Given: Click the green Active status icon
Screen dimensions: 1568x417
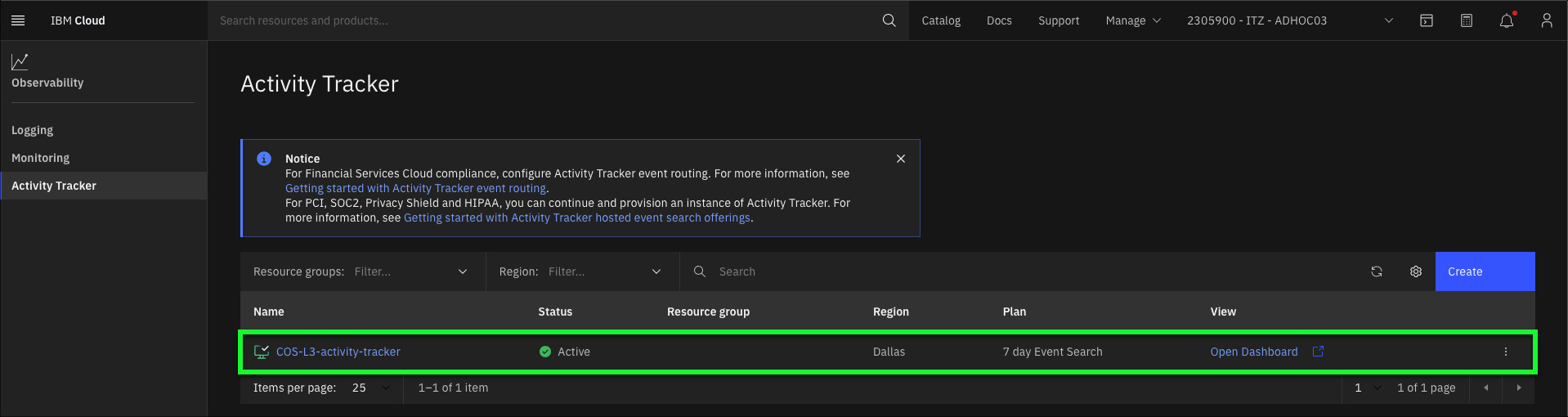Looking at the screenshot, I should coord(545,352).
